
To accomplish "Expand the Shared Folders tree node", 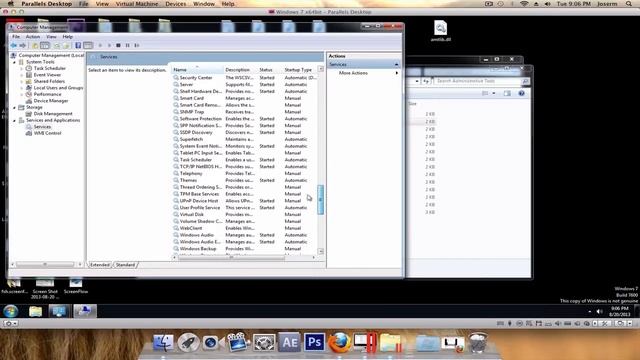I will click(x=22, y=82).
